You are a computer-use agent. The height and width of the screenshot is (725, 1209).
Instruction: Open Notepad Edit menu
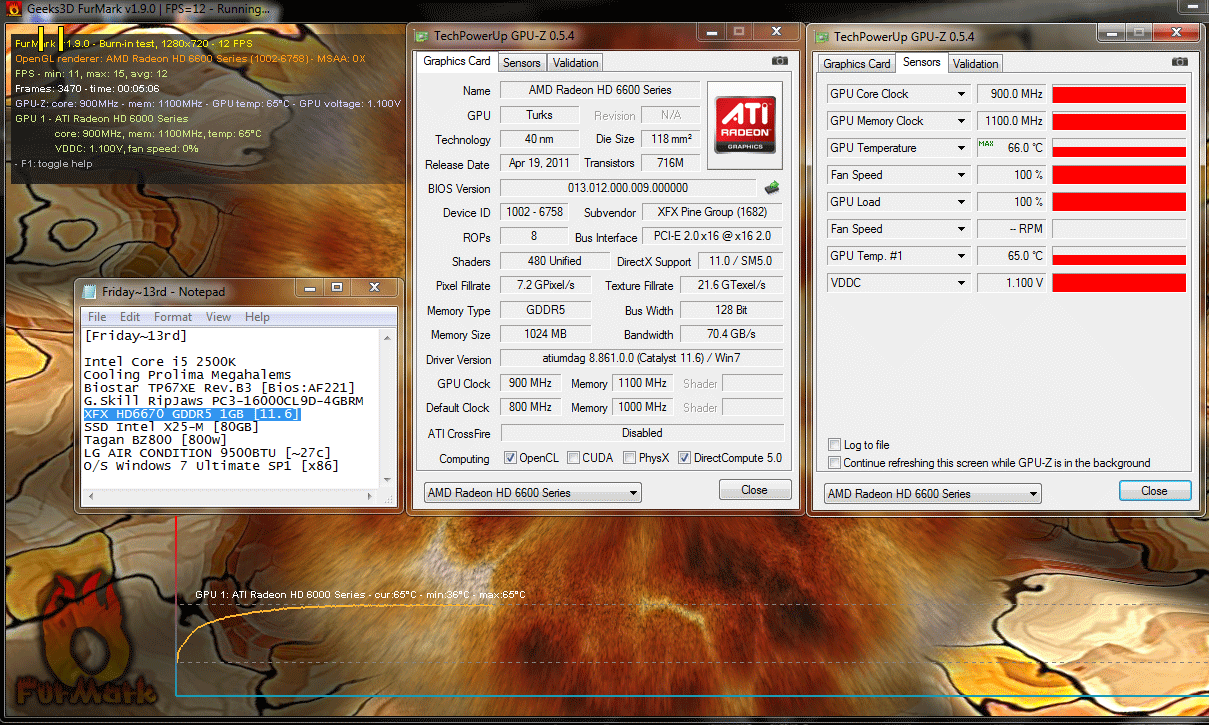point(130,317)
